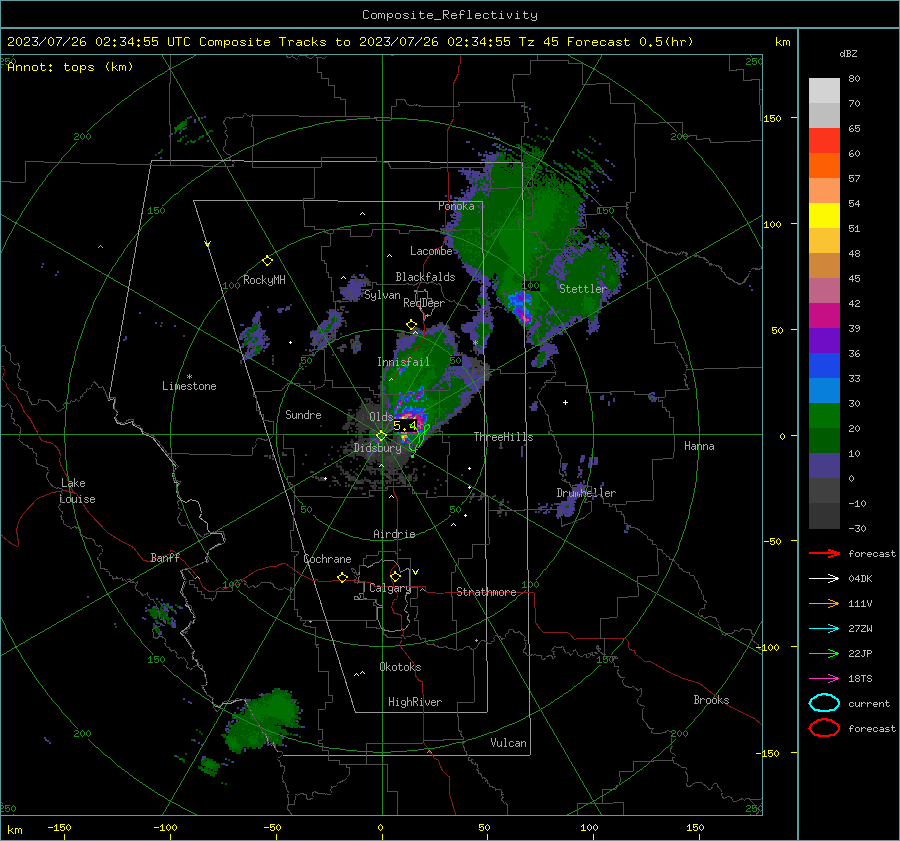Click the Vulcan city label
Screen dimensions: 900x841
508,743
